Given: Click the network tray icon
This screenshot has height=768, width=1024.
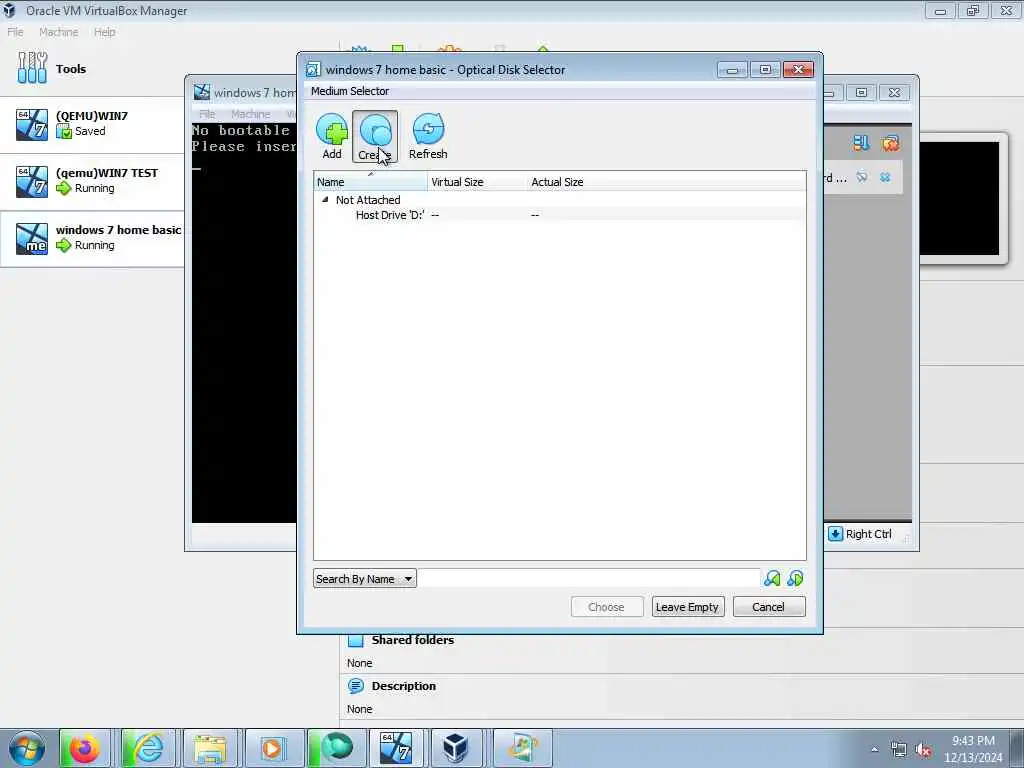Looking at the screenshot, I should pyautogui.click(x=899, y=750).
